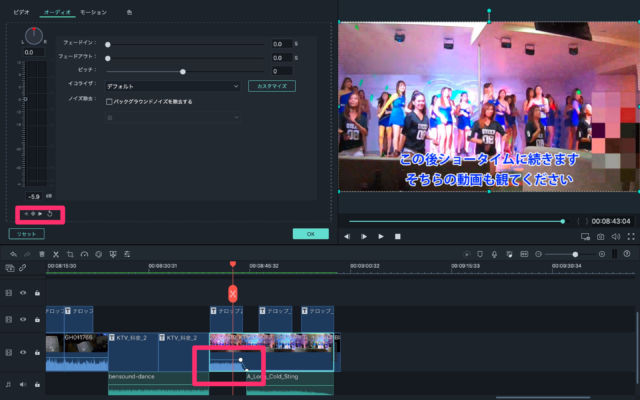Viewport: 640px width, 400px height.
Task: Click the stop square button
Action: coord(398,236)
